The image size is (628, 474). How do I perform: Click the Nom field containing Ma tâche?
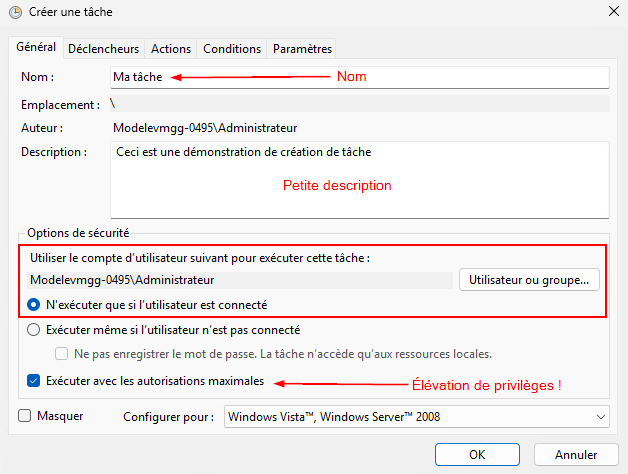(360, 77)
